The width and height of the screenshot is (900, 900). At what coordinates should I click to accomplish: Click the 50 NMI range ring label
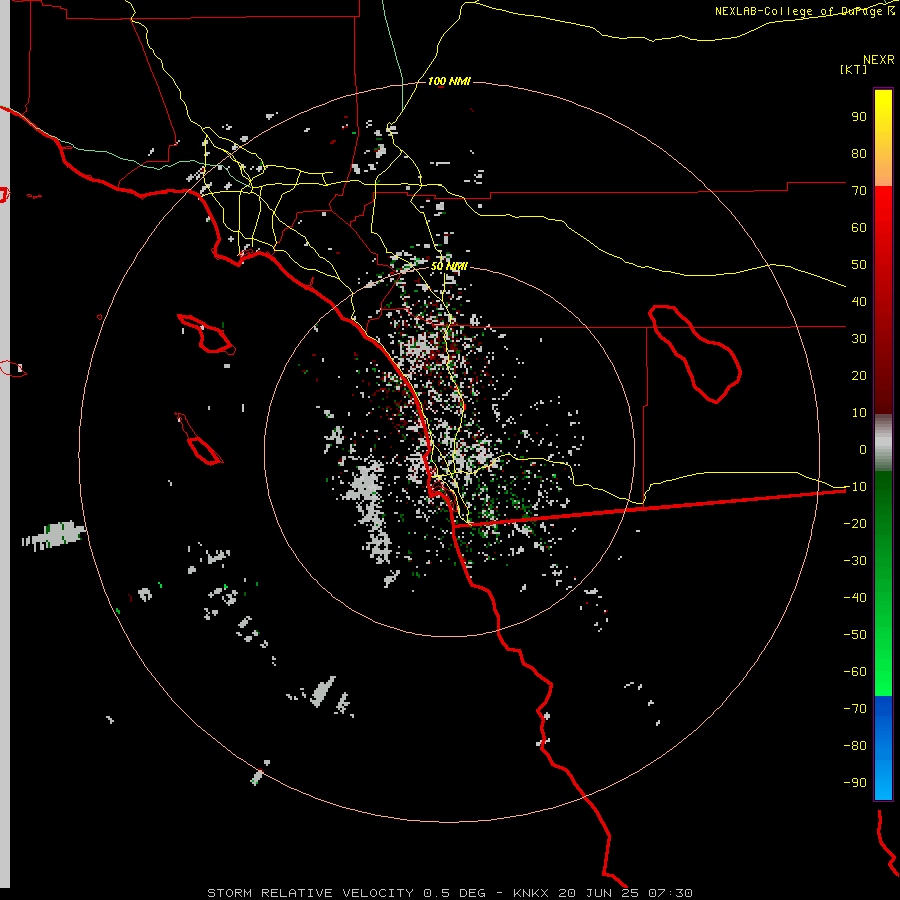[449, 266]
